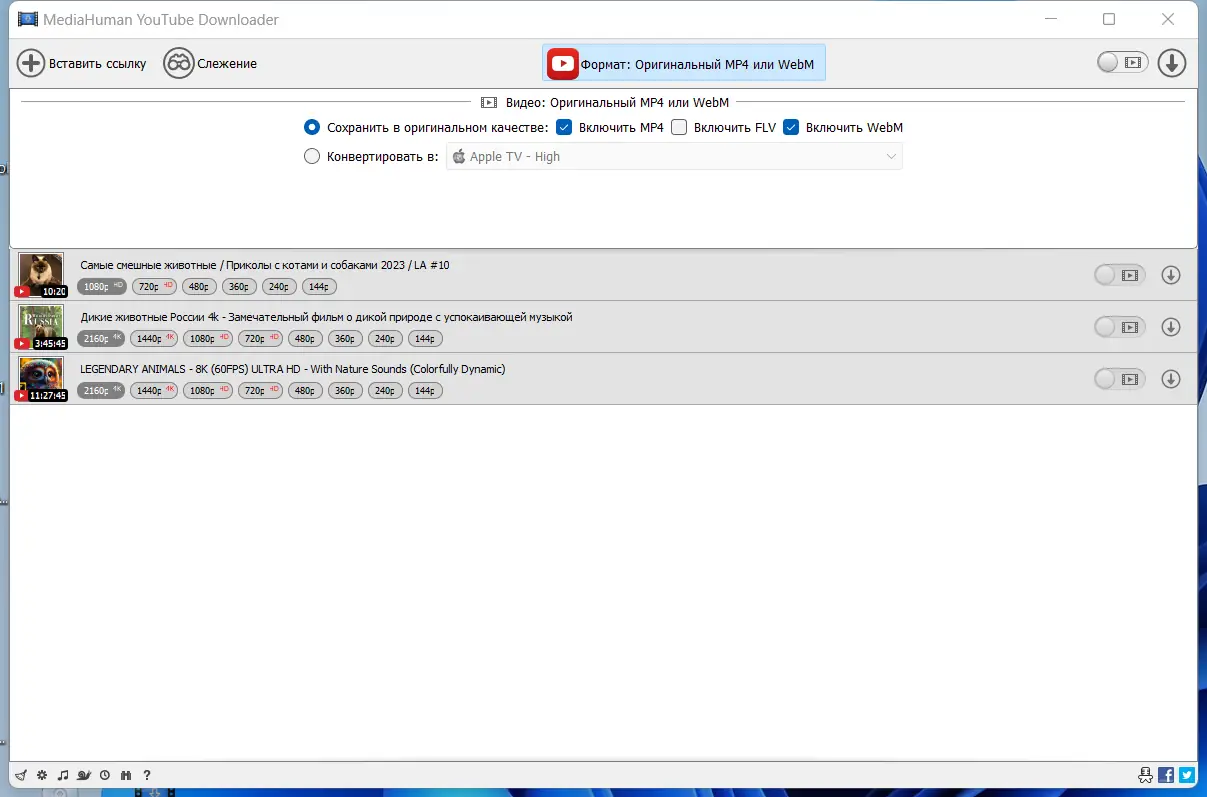1207x797 pixels.
Task: Choose 360p for LEGENDARY ANIMALS
Action: tap(344, 390)
